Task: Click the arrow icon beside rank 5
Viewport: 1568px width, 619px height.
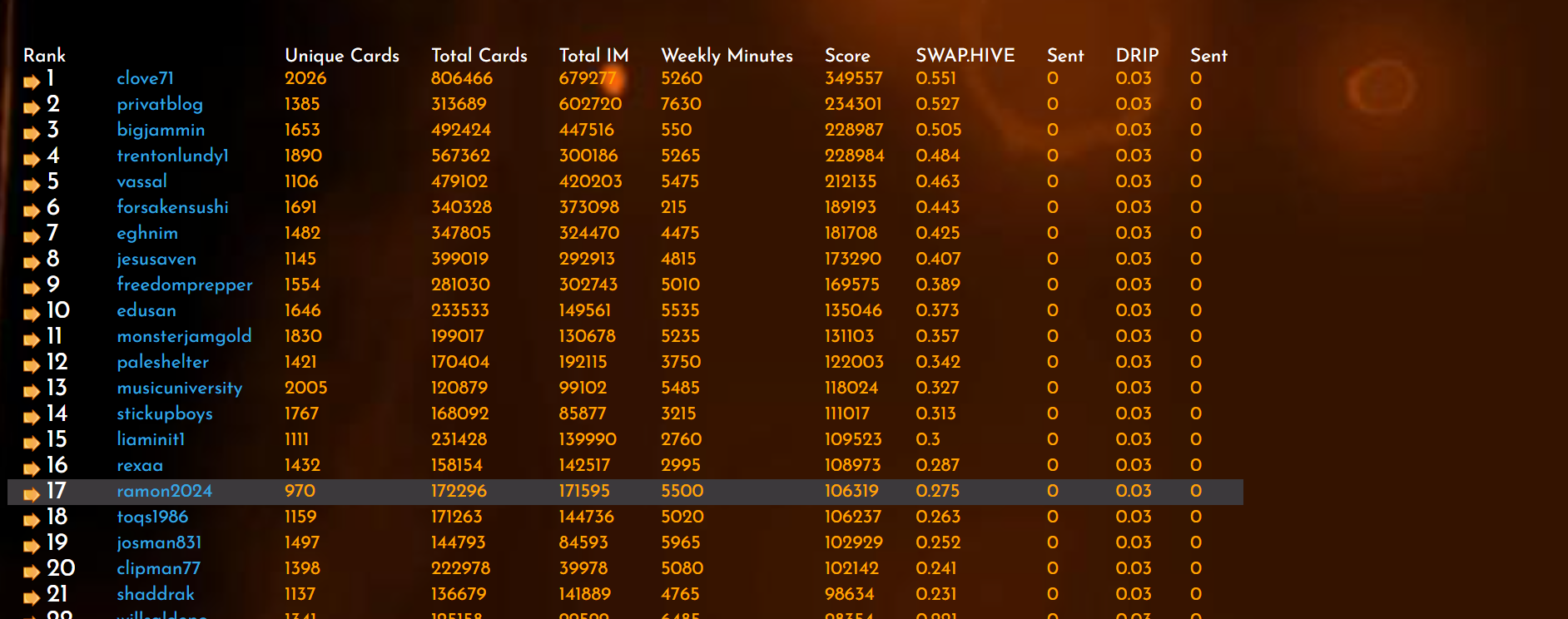Action: [x=32, y=186]
